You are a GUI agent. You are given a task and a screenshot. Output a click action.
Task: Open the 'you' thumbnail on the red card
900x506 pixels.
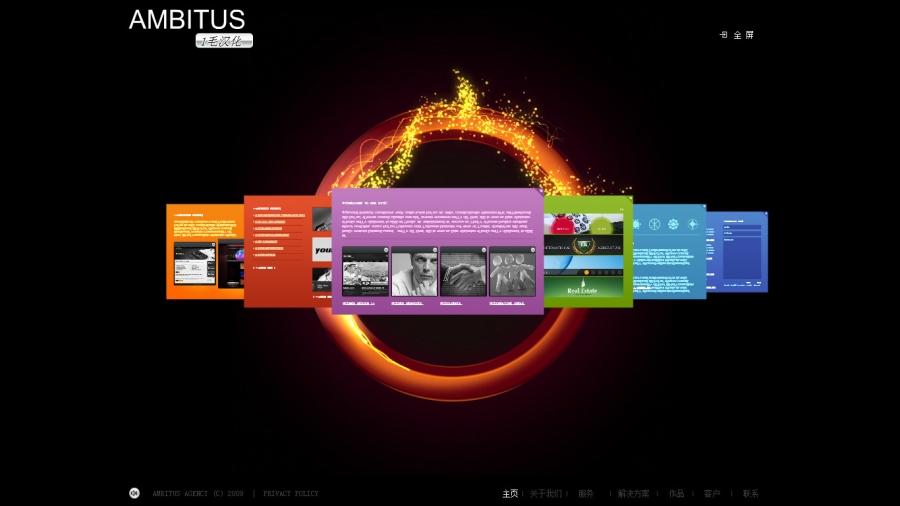tap(322, 250)
